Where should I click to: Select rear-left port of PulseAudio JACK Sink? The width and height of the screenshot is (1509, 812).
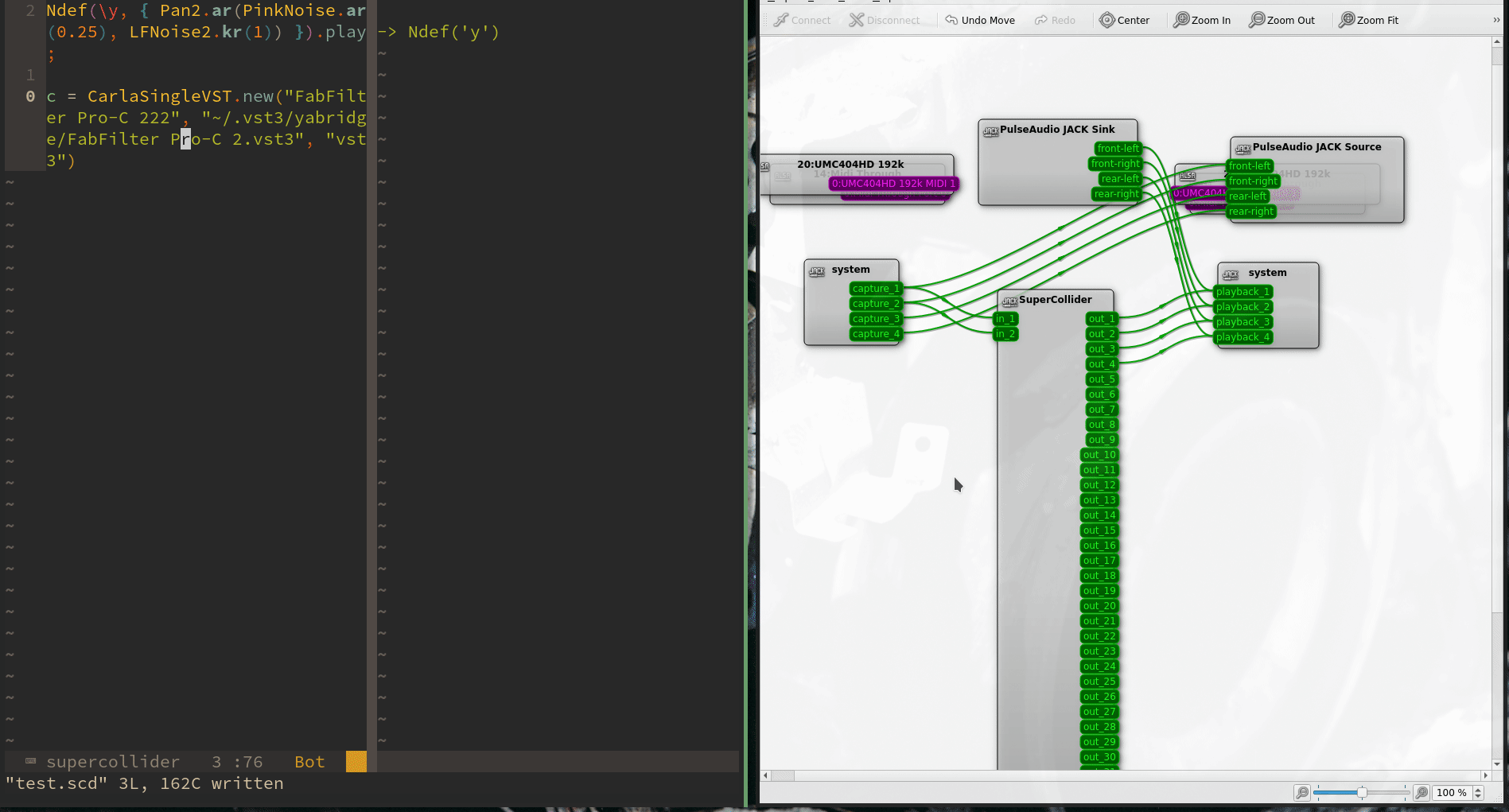tap(1120, 179)
